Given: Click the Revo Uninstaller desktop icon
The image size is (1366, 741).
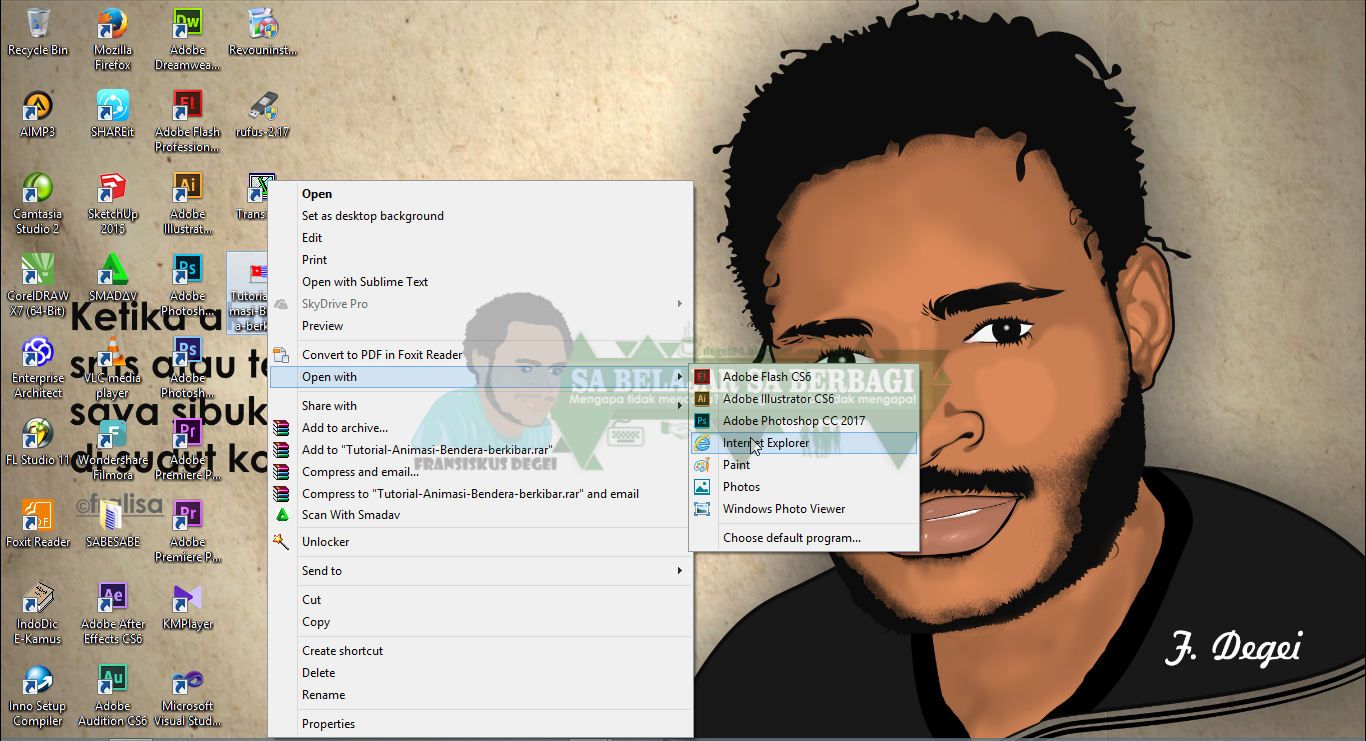Looking at the screenshot, I should click(x=261, y=32).
